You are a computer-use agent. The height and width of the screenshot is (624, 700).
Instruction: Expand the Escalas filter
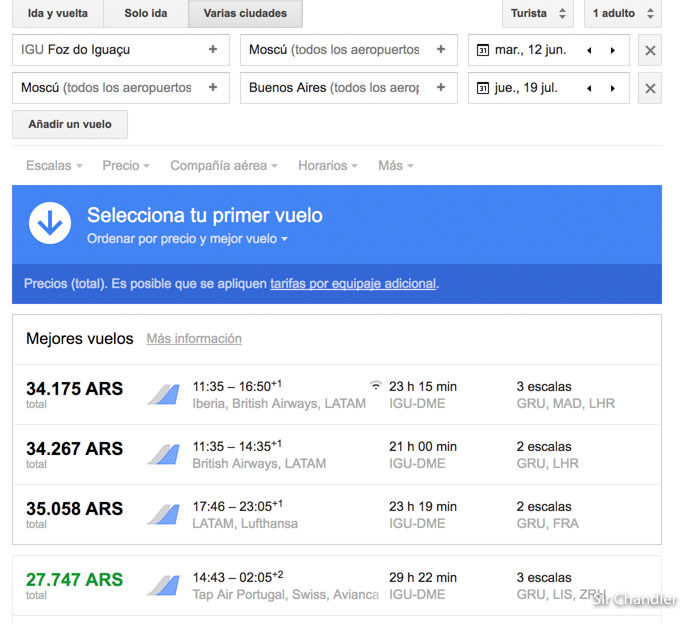click(x=54, y=166)
